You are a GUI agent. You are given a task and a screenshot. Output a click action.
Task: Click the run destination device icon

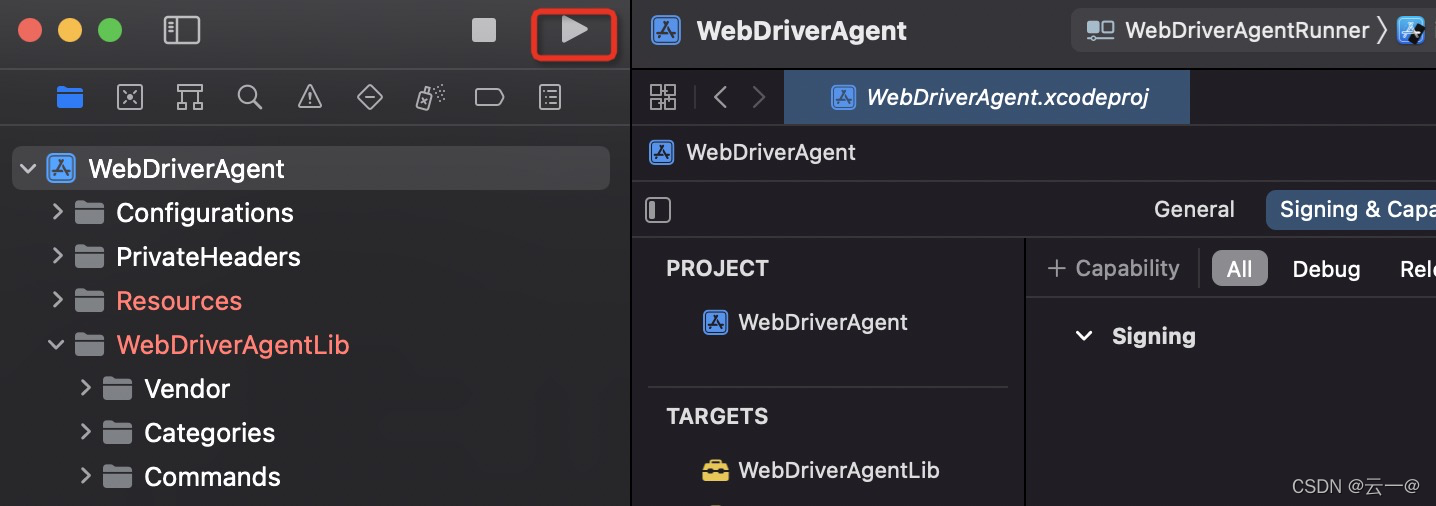pos(1412,30)
